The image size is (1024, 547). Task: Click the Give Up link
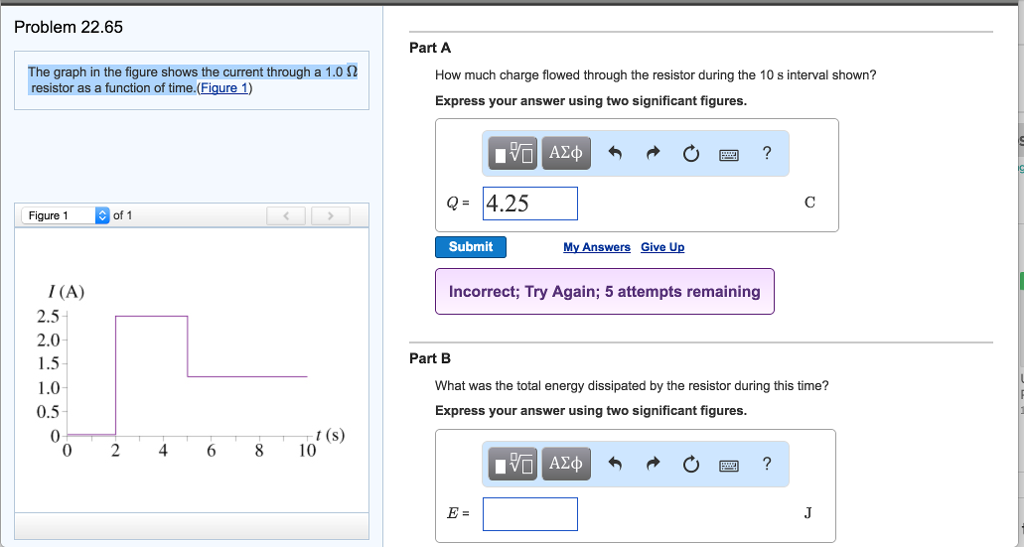click(662, 247)
